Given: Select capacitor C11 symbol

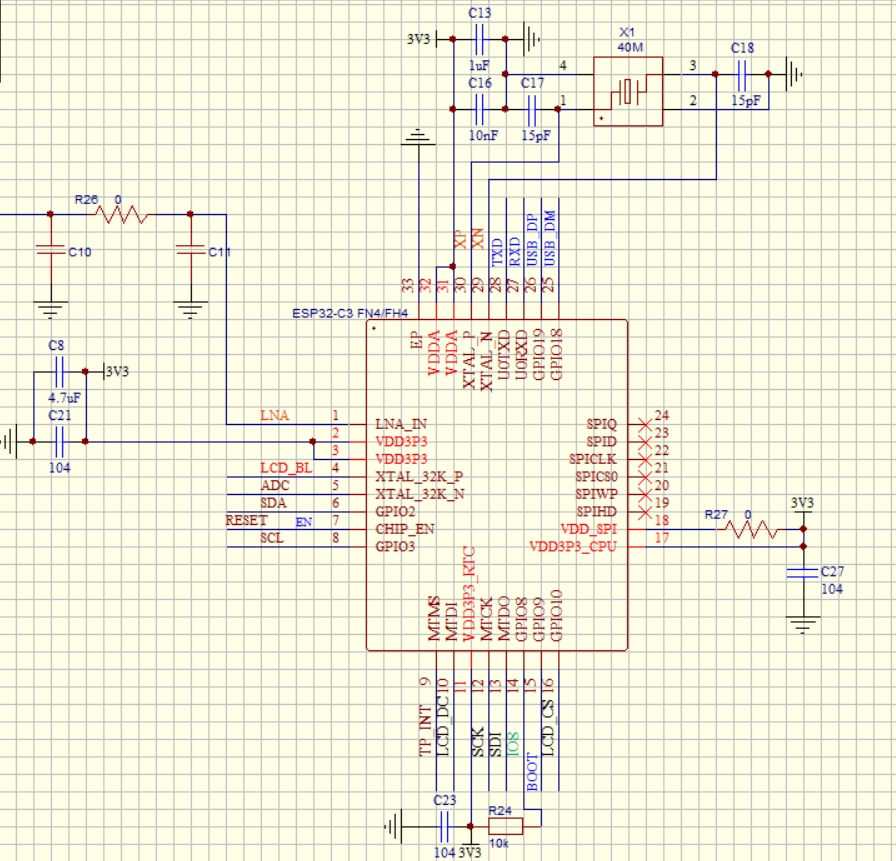Looking at the screenshot, I should (x=190, y=250).
